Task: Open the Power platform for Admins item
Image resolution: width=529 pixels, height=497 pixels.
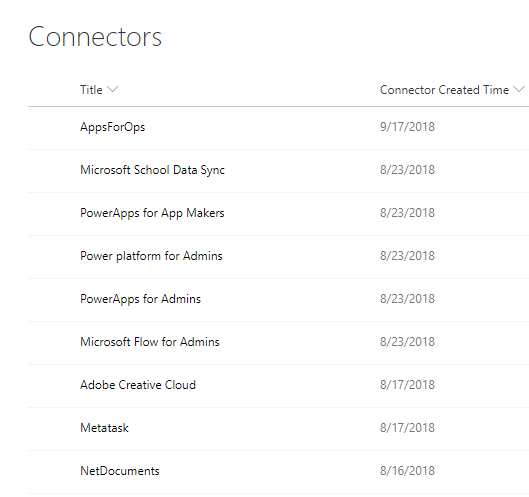Action: (151, 256)
